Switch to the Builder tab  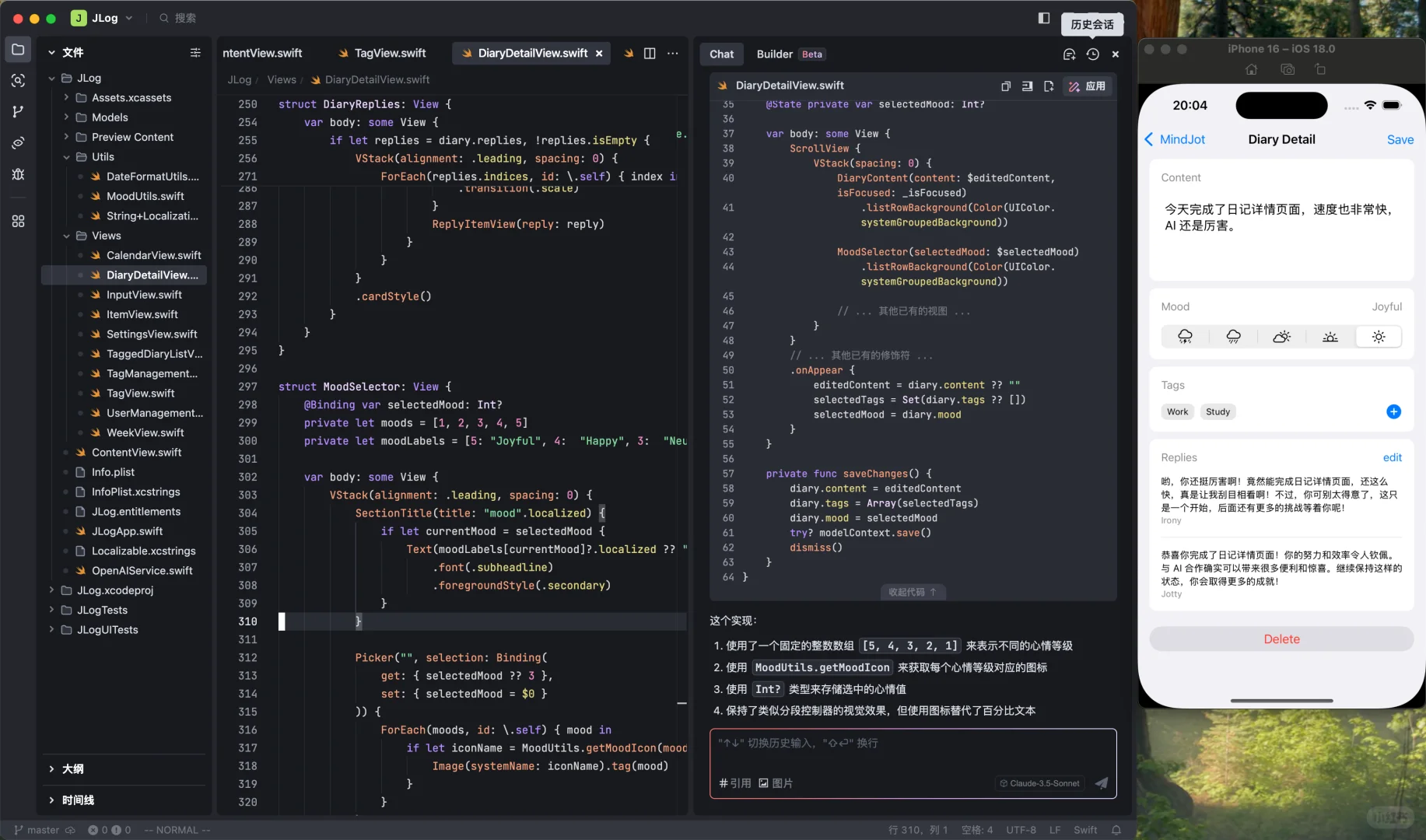coord(789,54)
